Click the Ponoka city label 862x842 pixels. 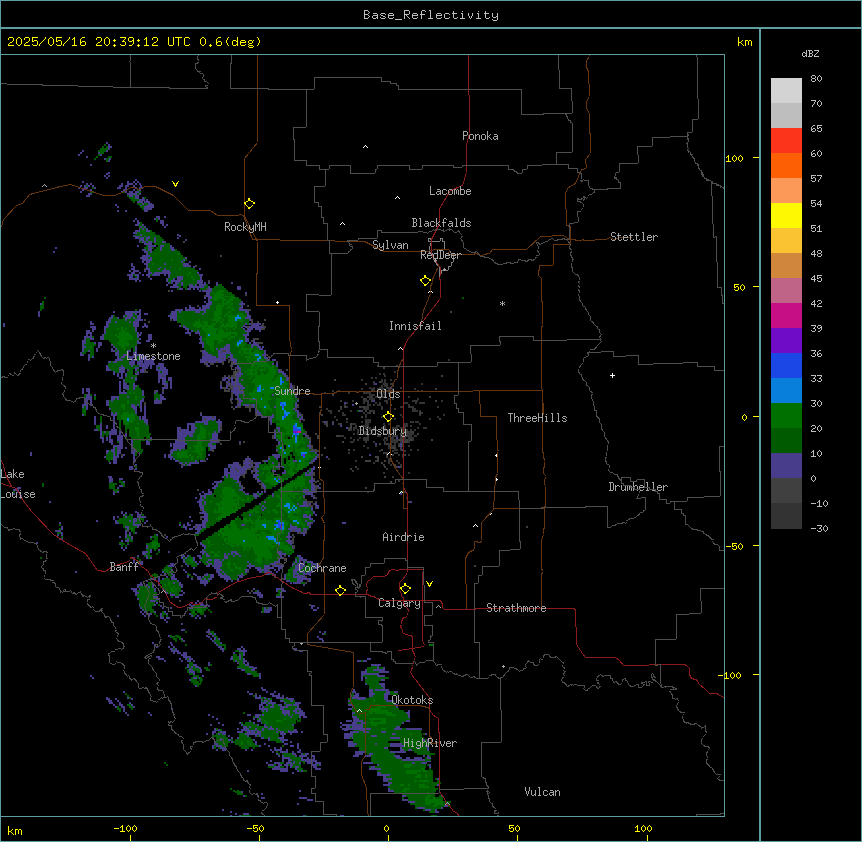click(x=480, y=136)
